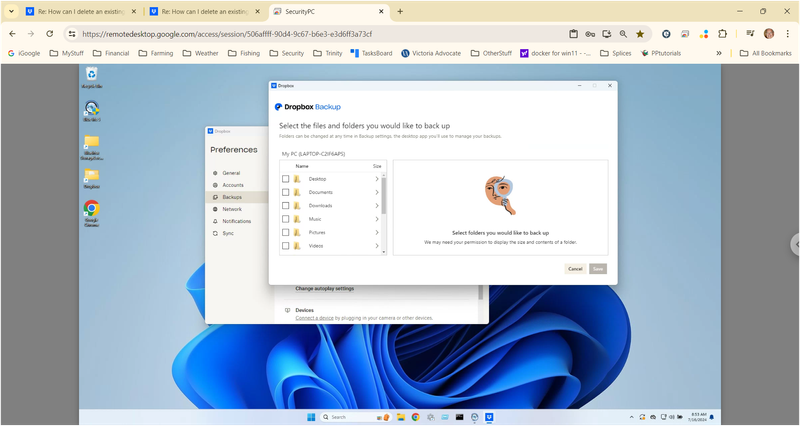Click Dropbox icon in remote taskbar
Viewport: 800px width, 426px height.
pos(489,417)
